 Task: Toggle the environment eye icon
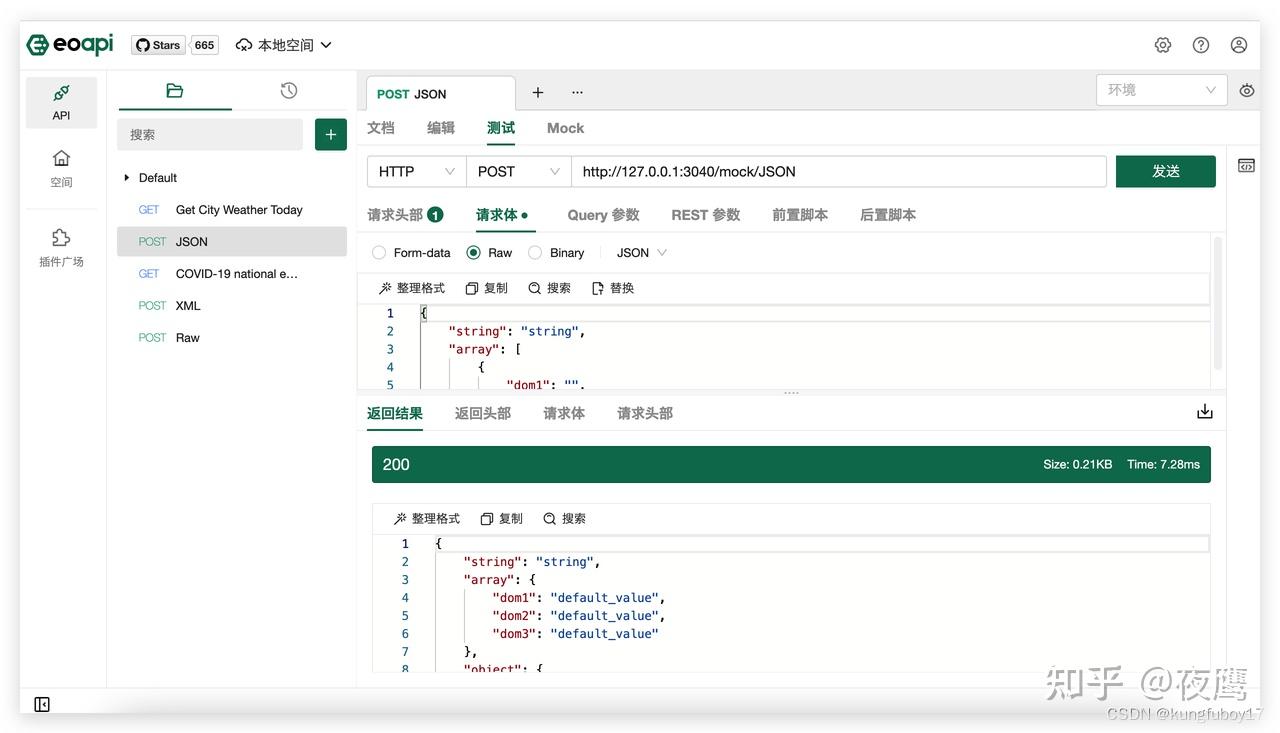pyautogui.click(x=1246, y=89)
